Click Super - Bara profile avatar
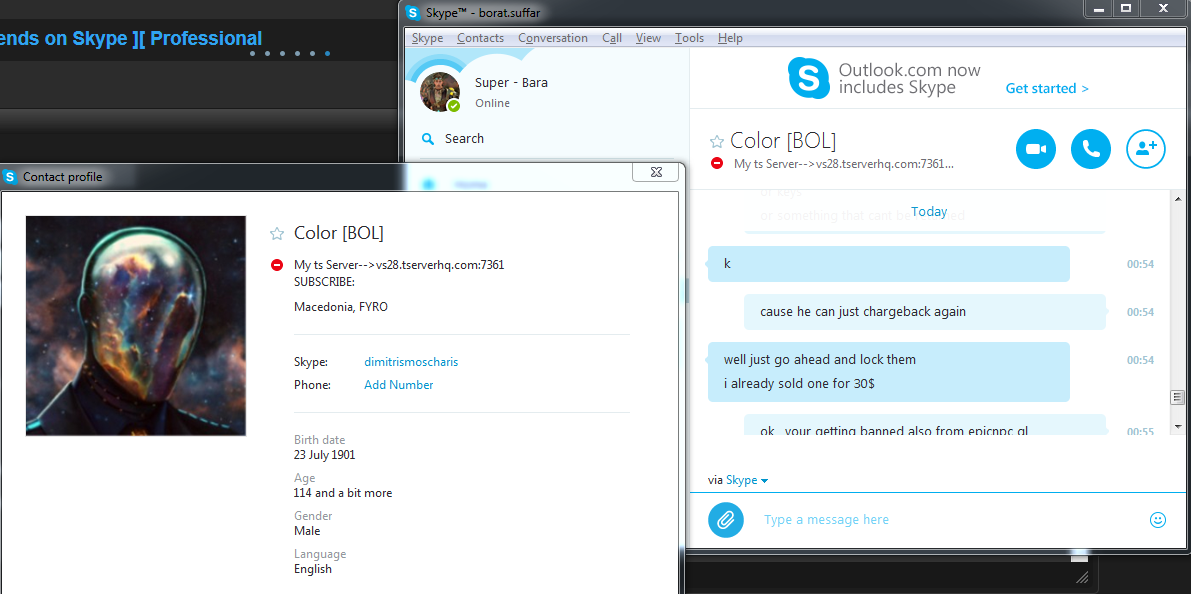The height and width of the screenshot is (594, 1191). (440, 92)
